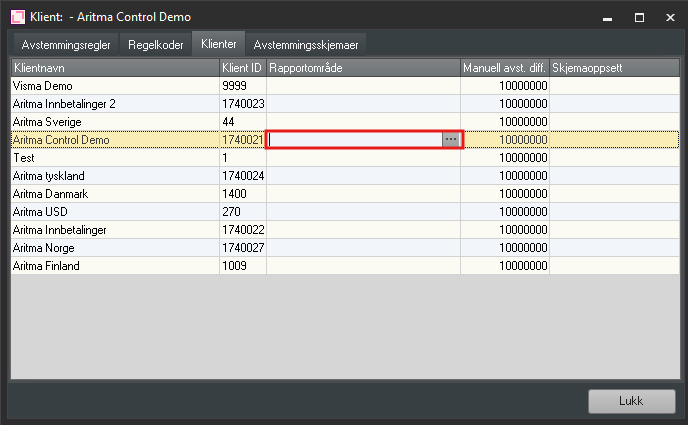
Task: Click the Manuell avst. diff. column header
Action: pyautogui.click(x=504, y=67)
